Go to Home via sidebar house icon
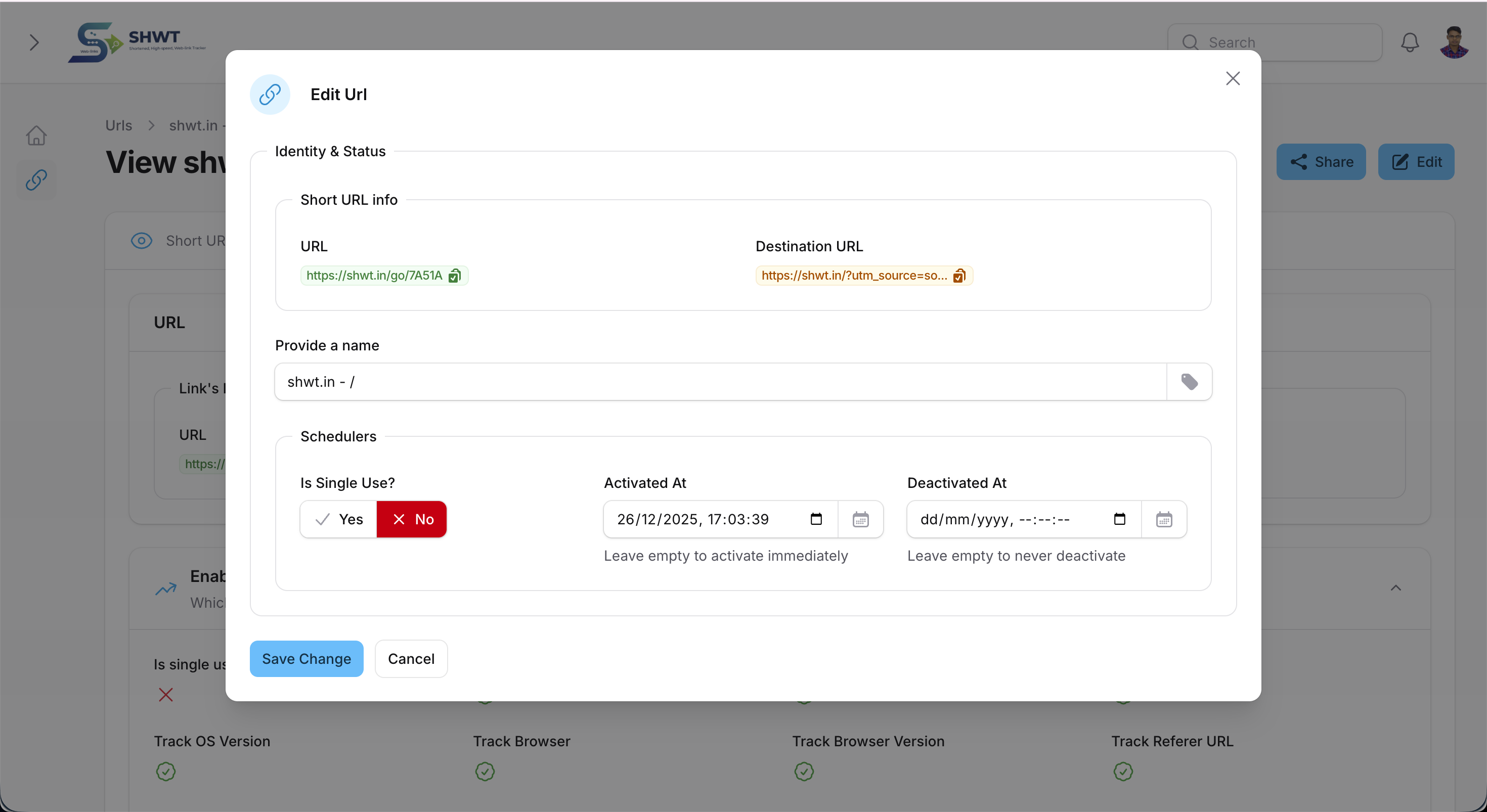 pos(36,136)
